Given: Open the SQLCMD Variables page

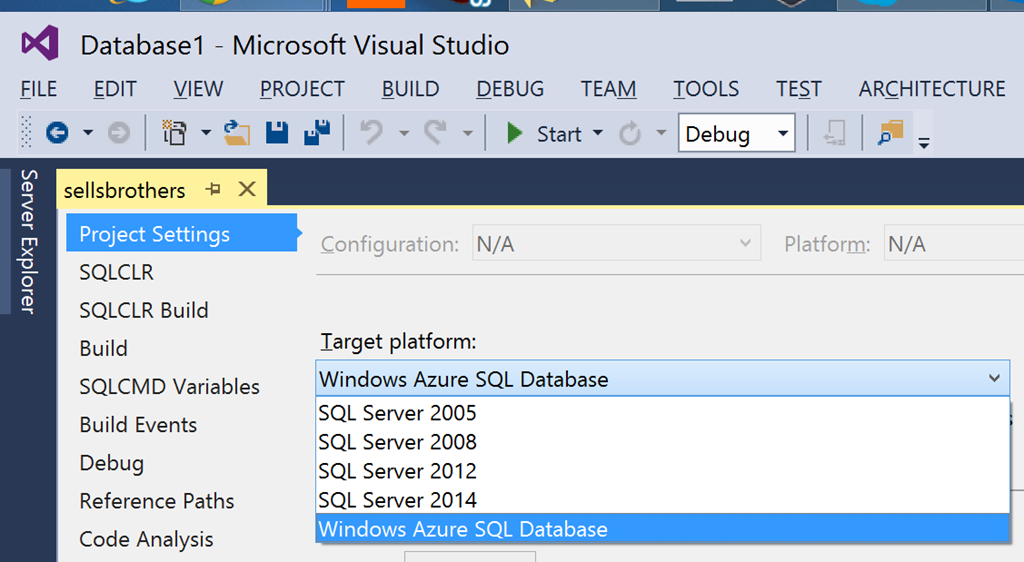Looking at the screenshot, I should 169,386.
